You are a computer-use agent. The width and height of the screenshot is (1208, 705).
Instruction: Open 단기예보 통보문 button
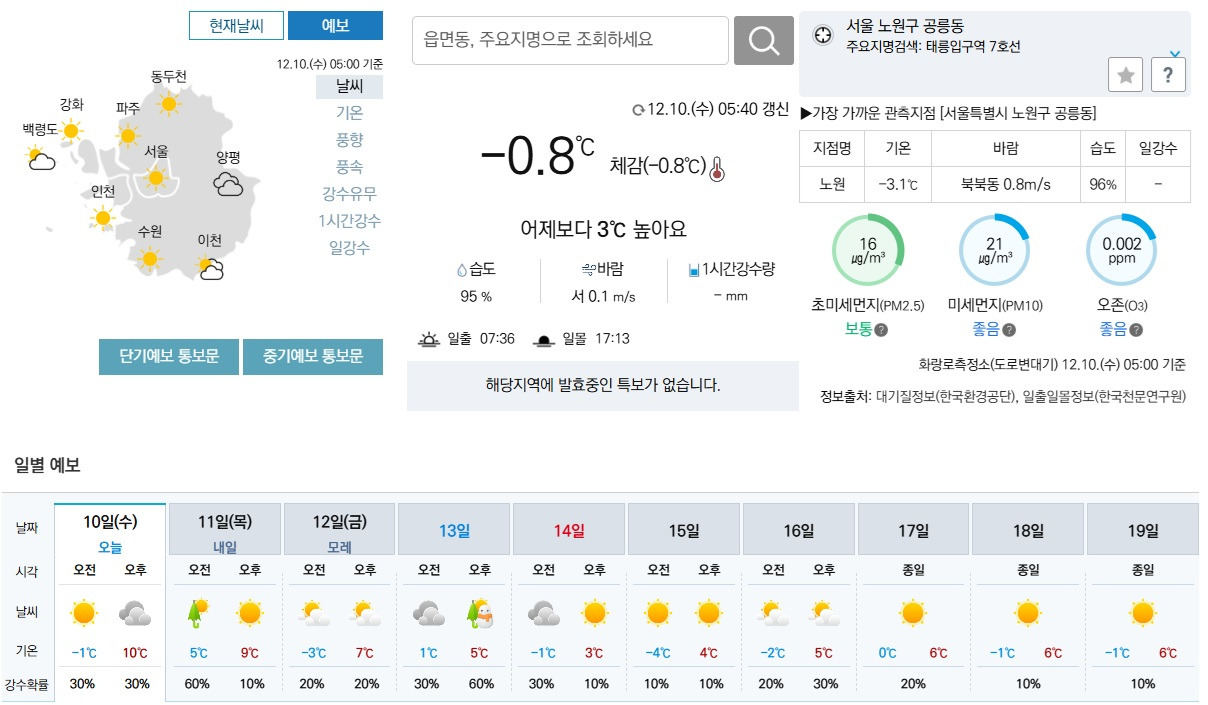pyautogui.click(x=169, y=357)
